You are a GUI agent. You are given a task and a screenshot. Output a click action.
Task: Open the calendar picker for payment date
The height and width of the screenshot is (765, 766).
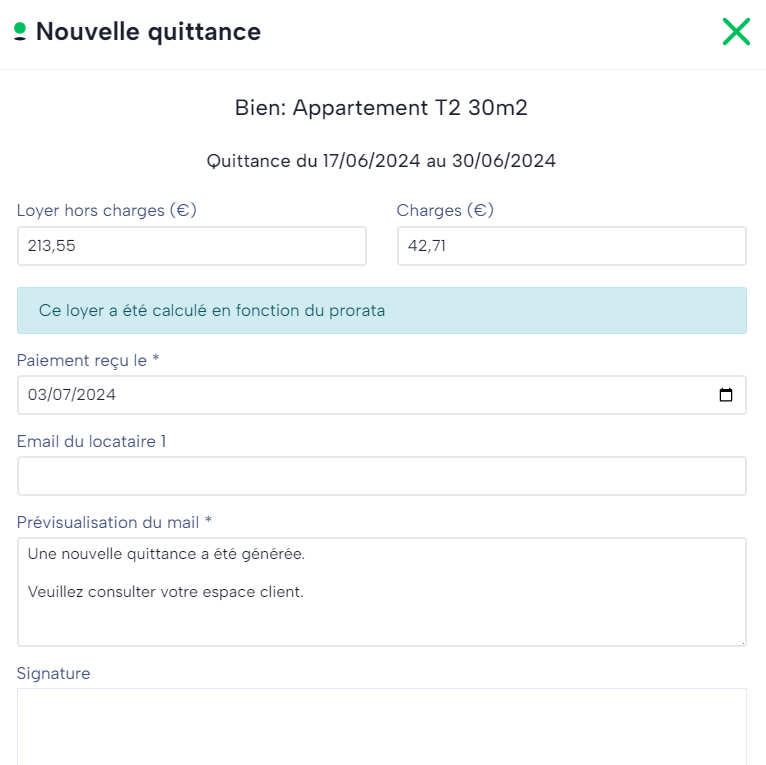[726, 395]
